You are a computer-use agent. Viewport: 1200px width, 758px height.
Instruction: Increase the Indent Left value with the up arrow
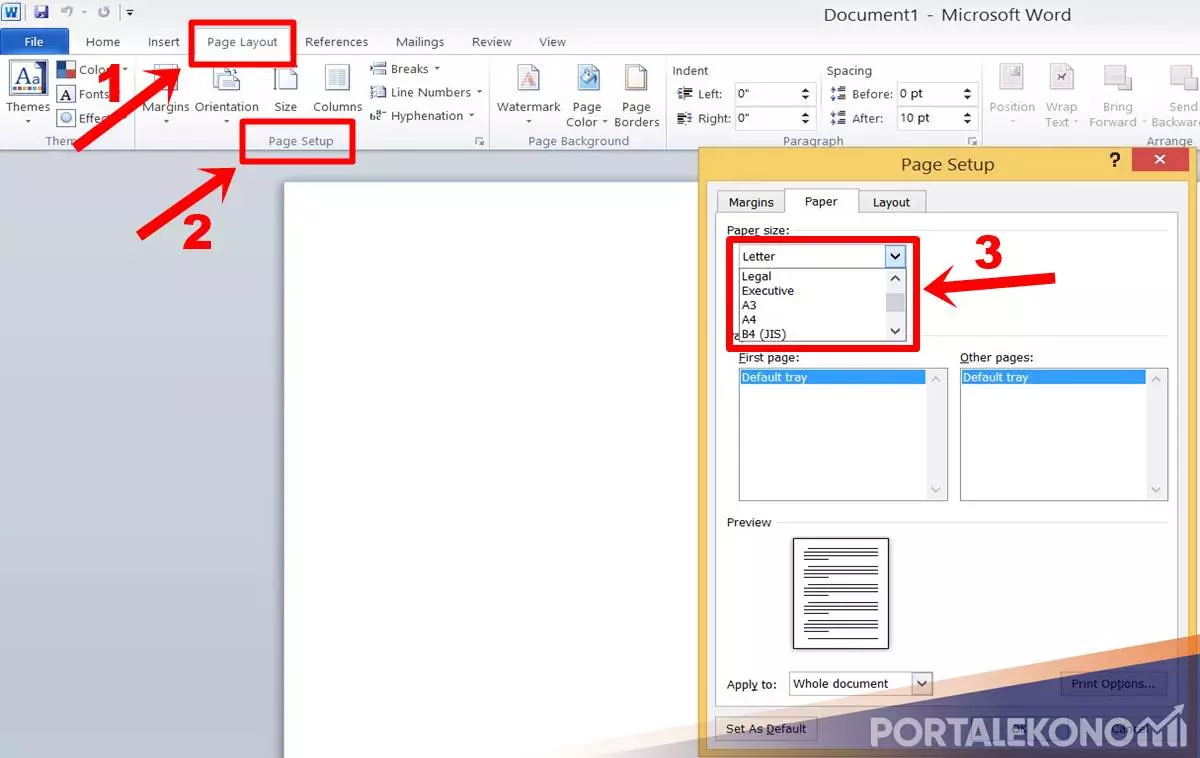[x=806, y=89]
